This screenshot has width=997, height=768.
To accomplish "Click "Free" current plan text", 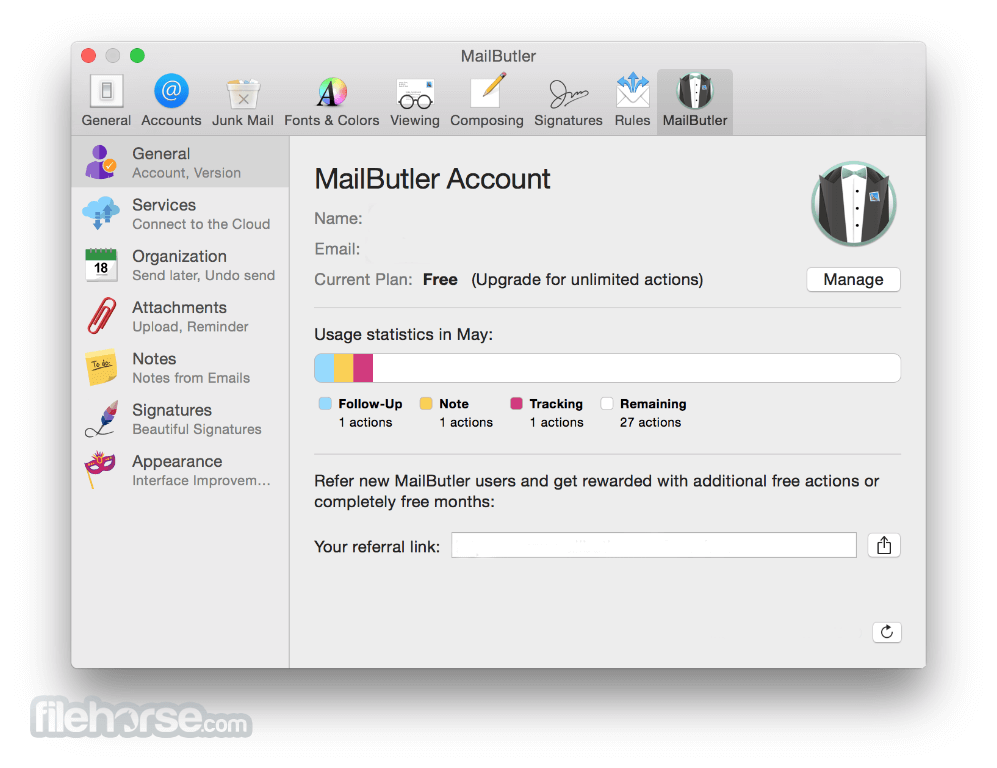I will click(440, 280).
